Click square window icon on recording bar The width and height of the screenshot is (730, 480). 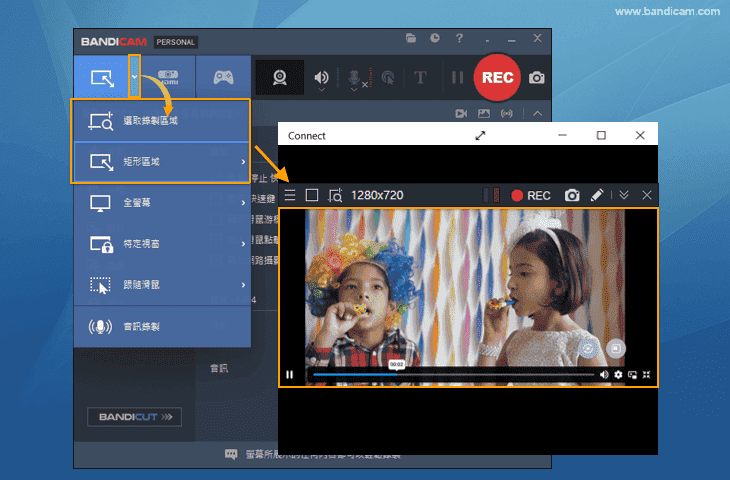(x=312, y=195)
